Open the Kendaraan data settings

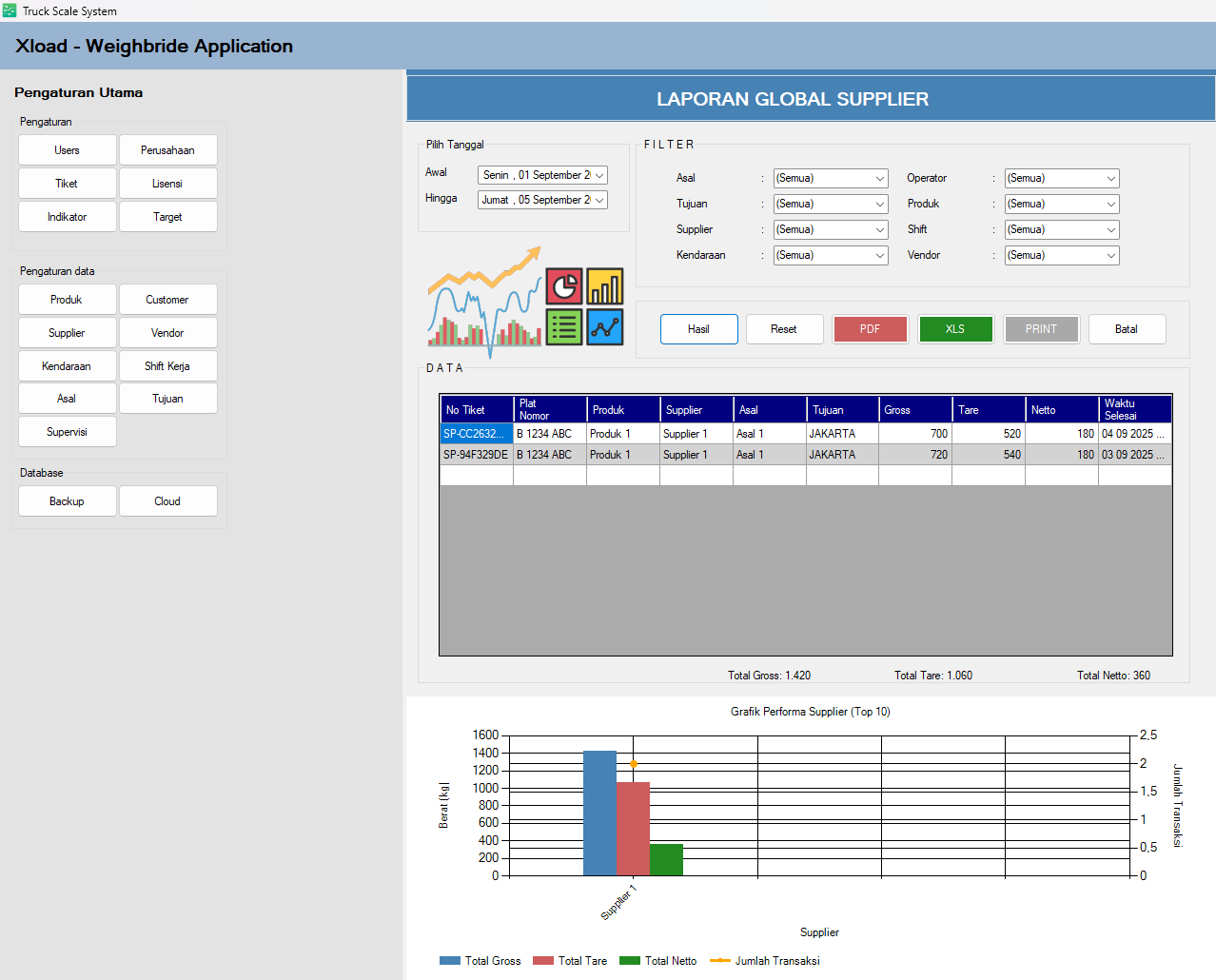pyautogui.click(x=67, y=366)
